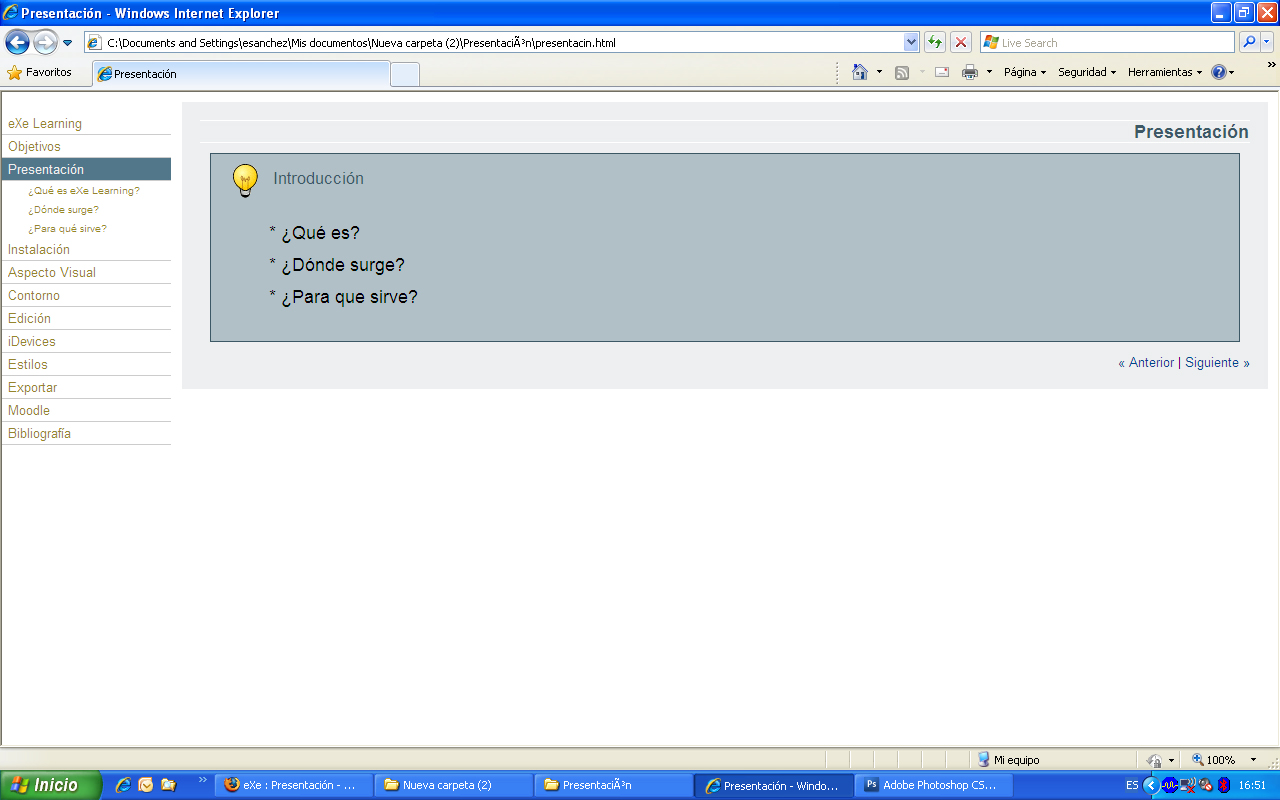The image size is (1280, 800).
Task: Open the Página dropdown menu
Action: 1024,72
